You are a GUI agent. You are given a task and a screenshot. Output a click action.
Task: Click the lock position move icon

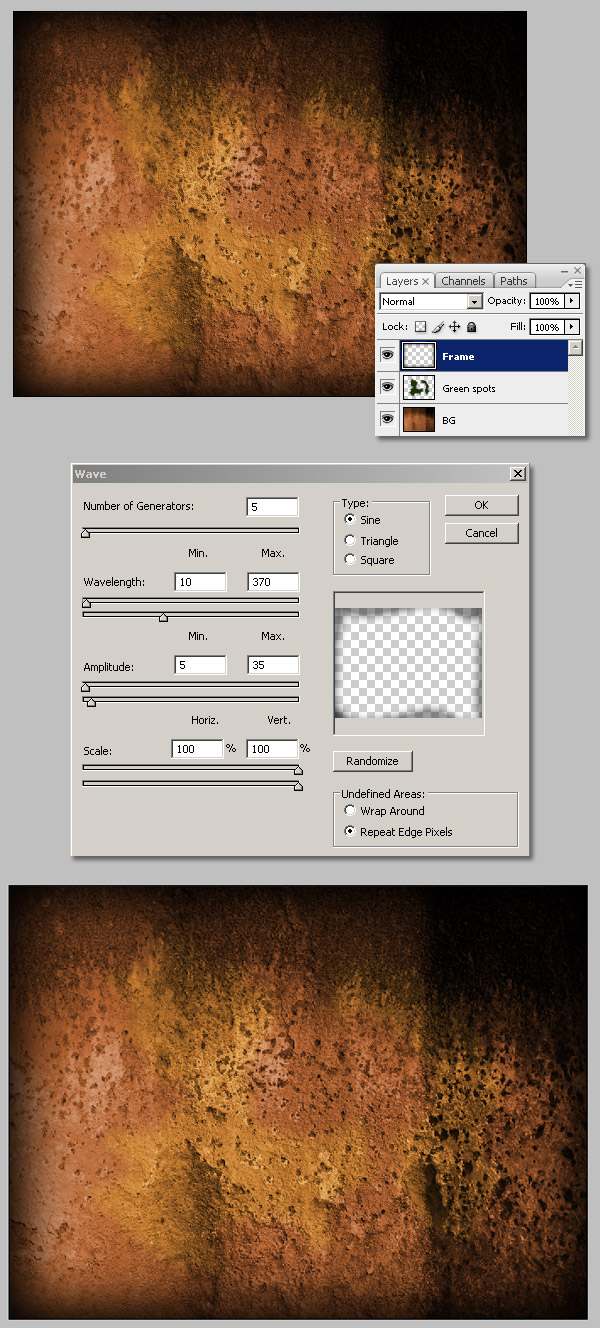pyautogui.click(x=454, y=327)
